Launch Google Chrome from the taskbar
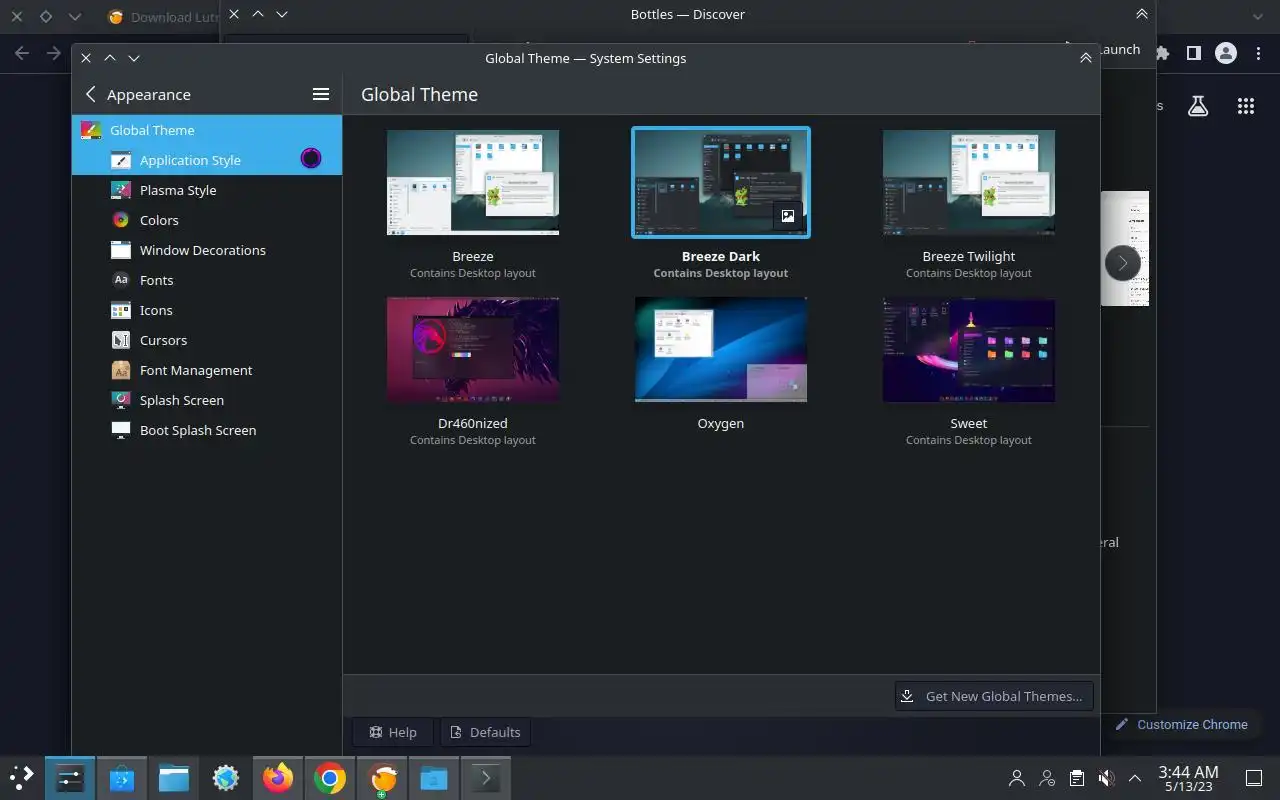The image size is (1280, 800). click(330, 778)
